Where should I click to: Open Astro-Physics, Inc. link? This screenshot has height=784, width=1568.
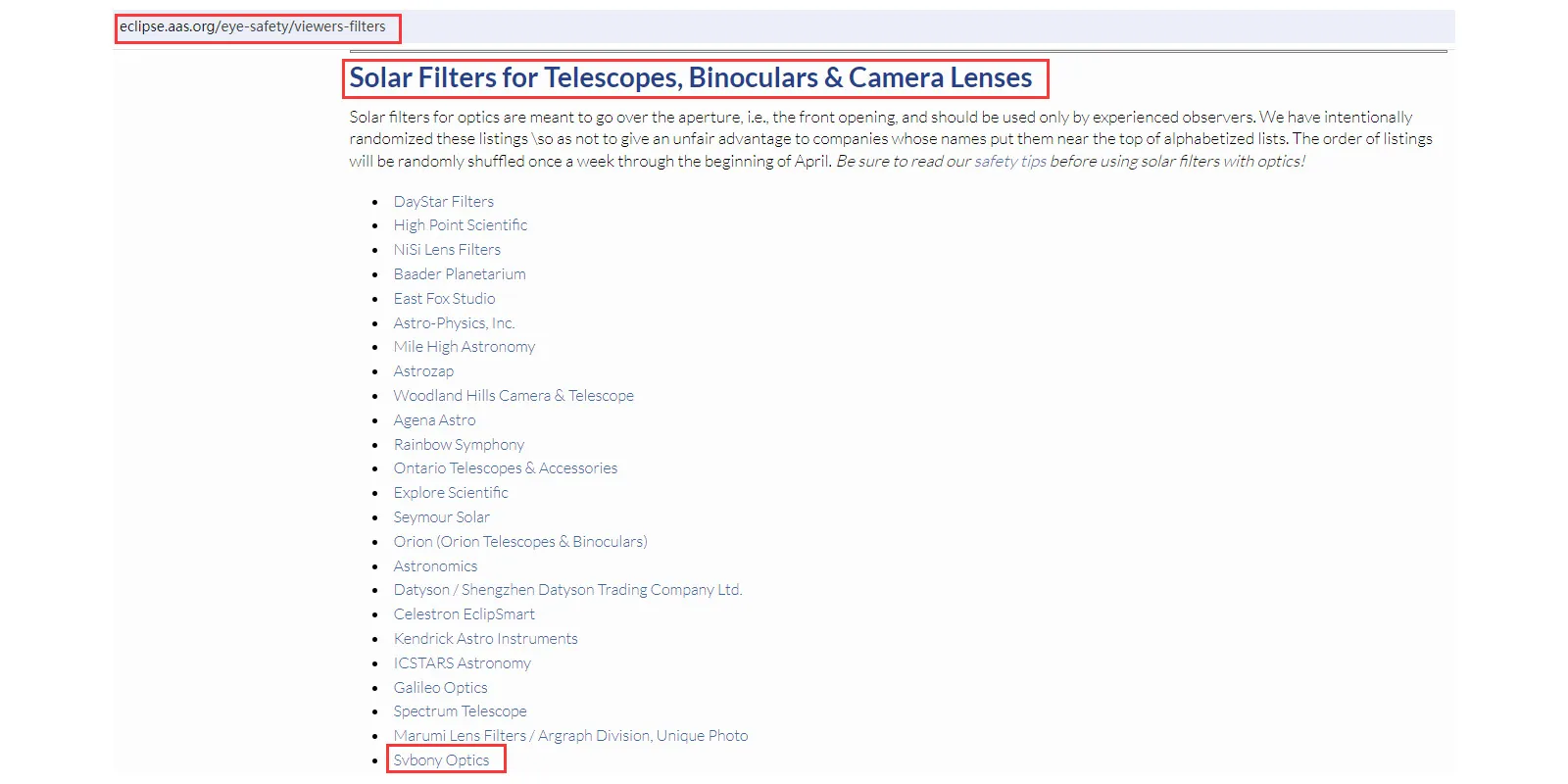pos(454,323)
